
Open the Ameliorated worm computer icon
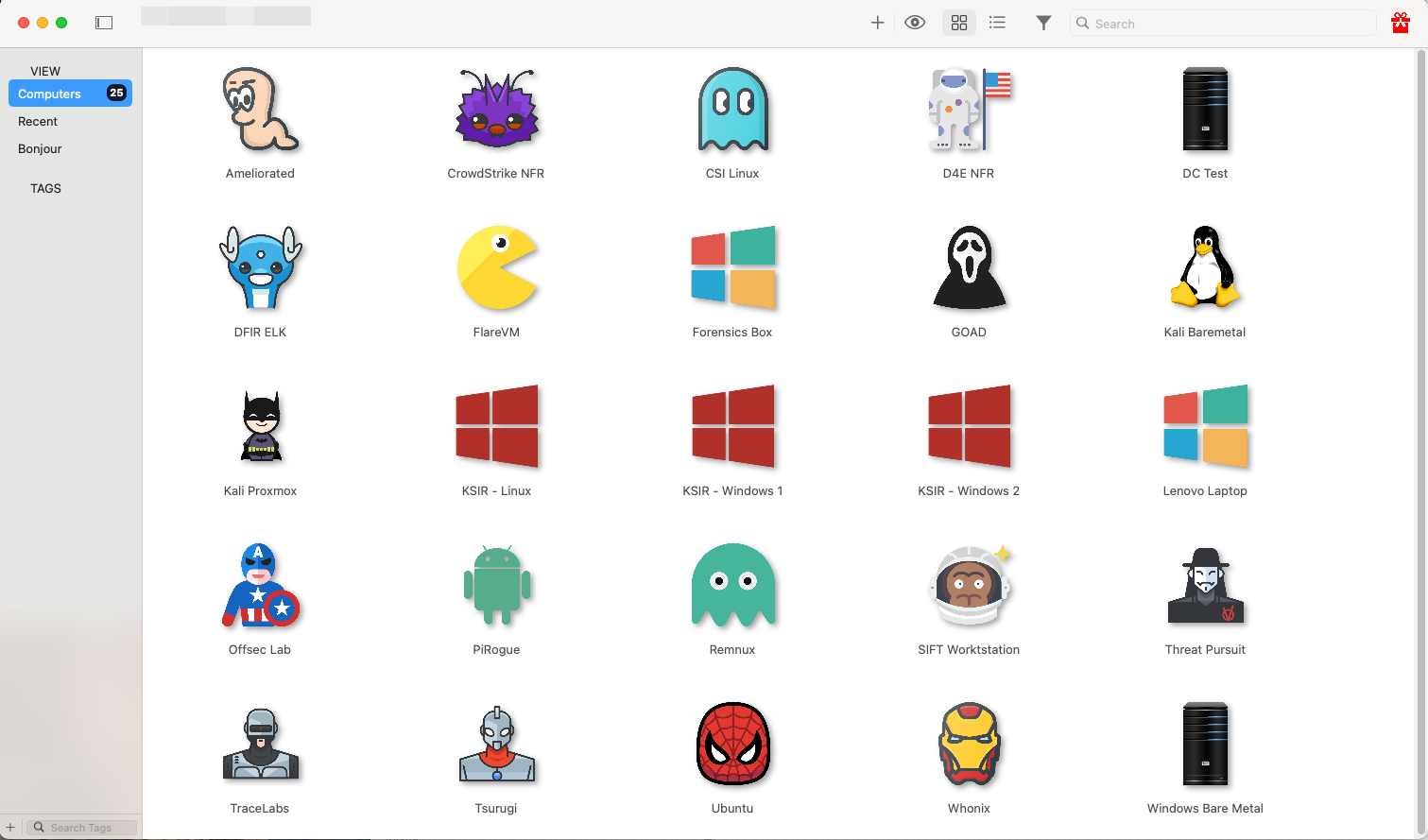click(x=260, y=110)
